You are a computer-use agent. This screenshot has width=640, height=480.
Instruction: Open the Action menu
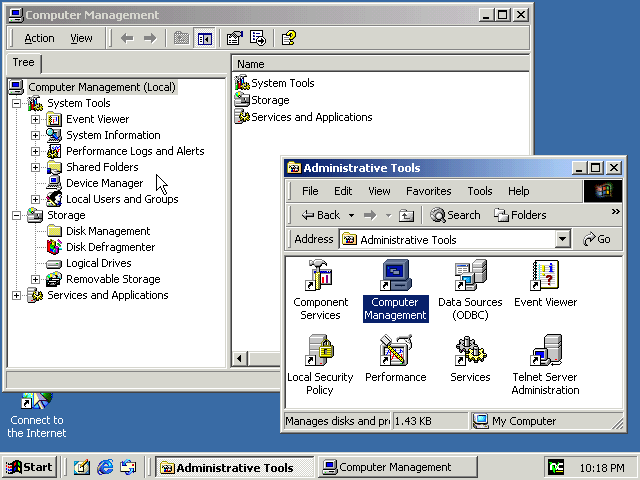tap(39, 38)
